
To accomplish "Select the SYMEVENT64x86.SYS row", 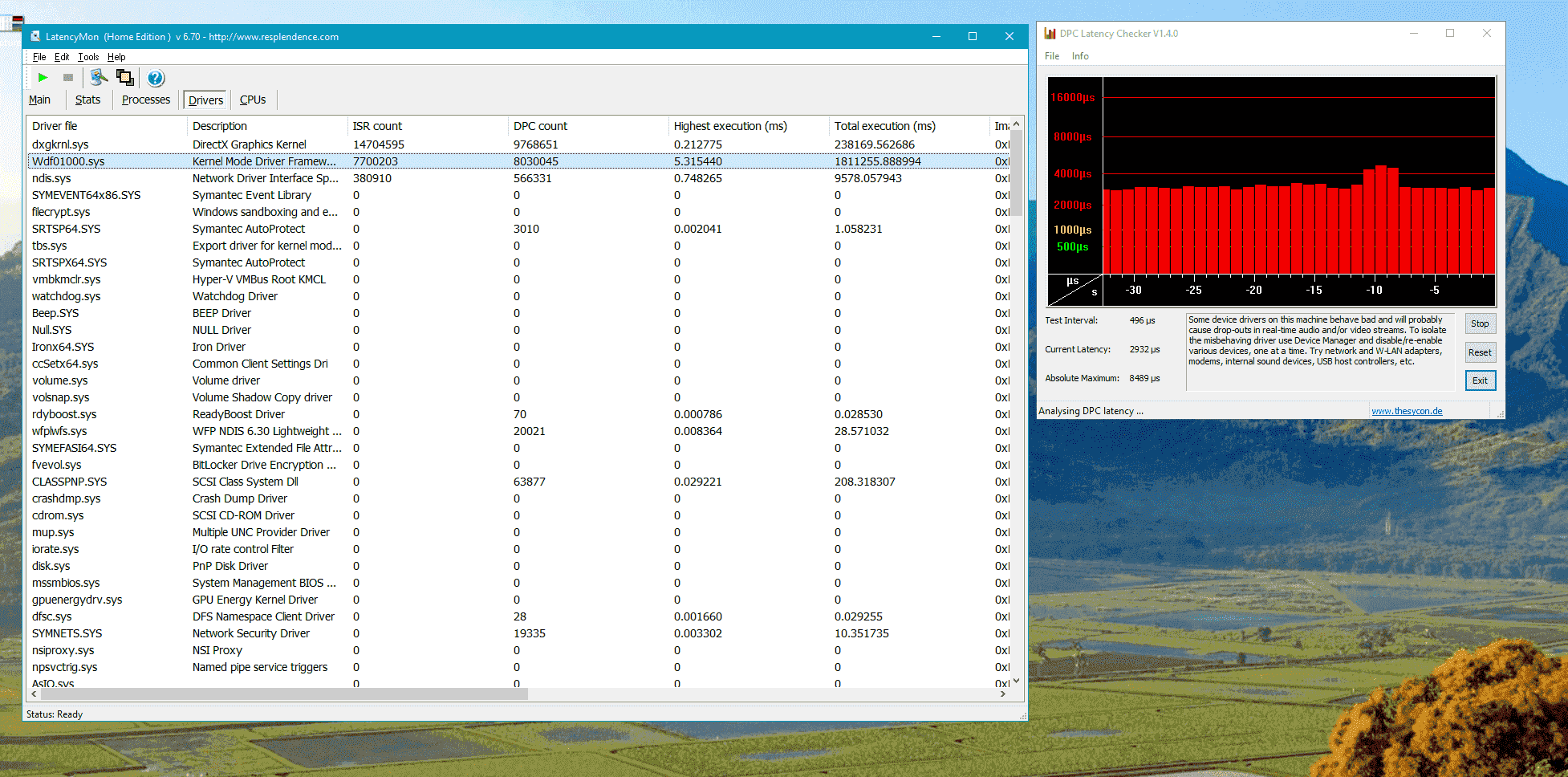I will tap(518, 195).
